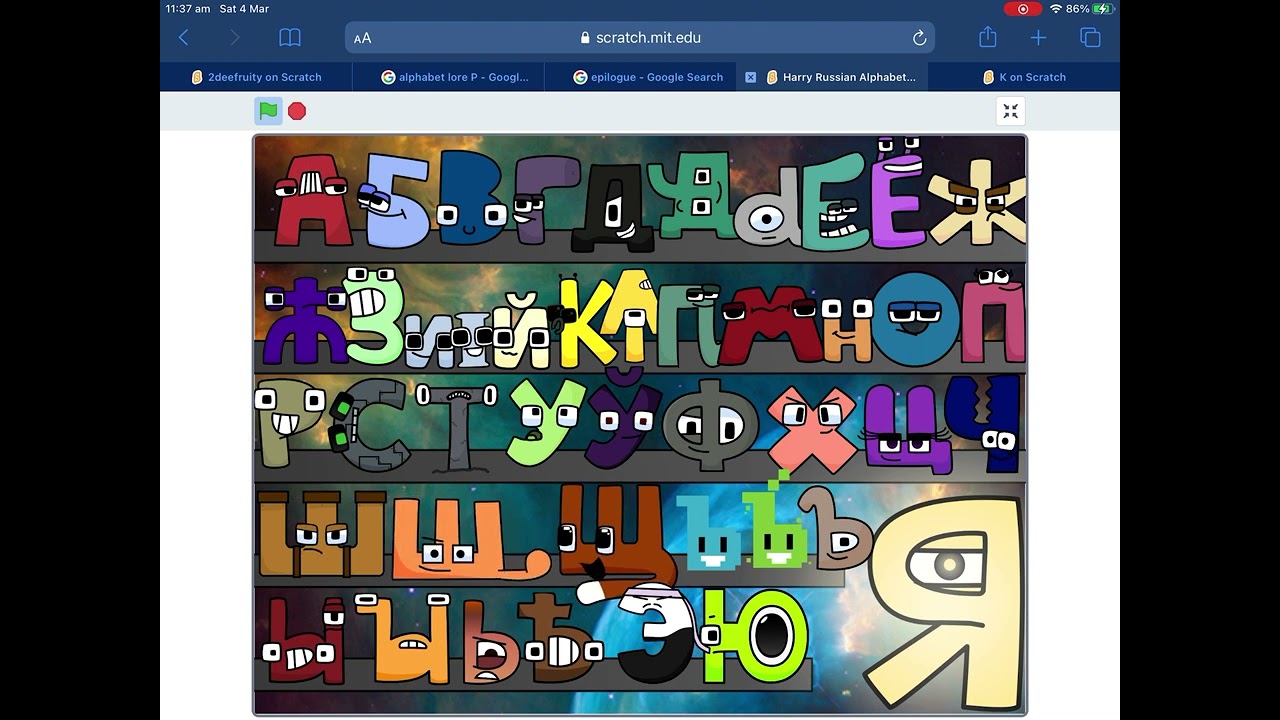The height and width of the screenshot is (720, 1280).
Task: Click the salmon pink Х character
Action: tap(812, 430)
